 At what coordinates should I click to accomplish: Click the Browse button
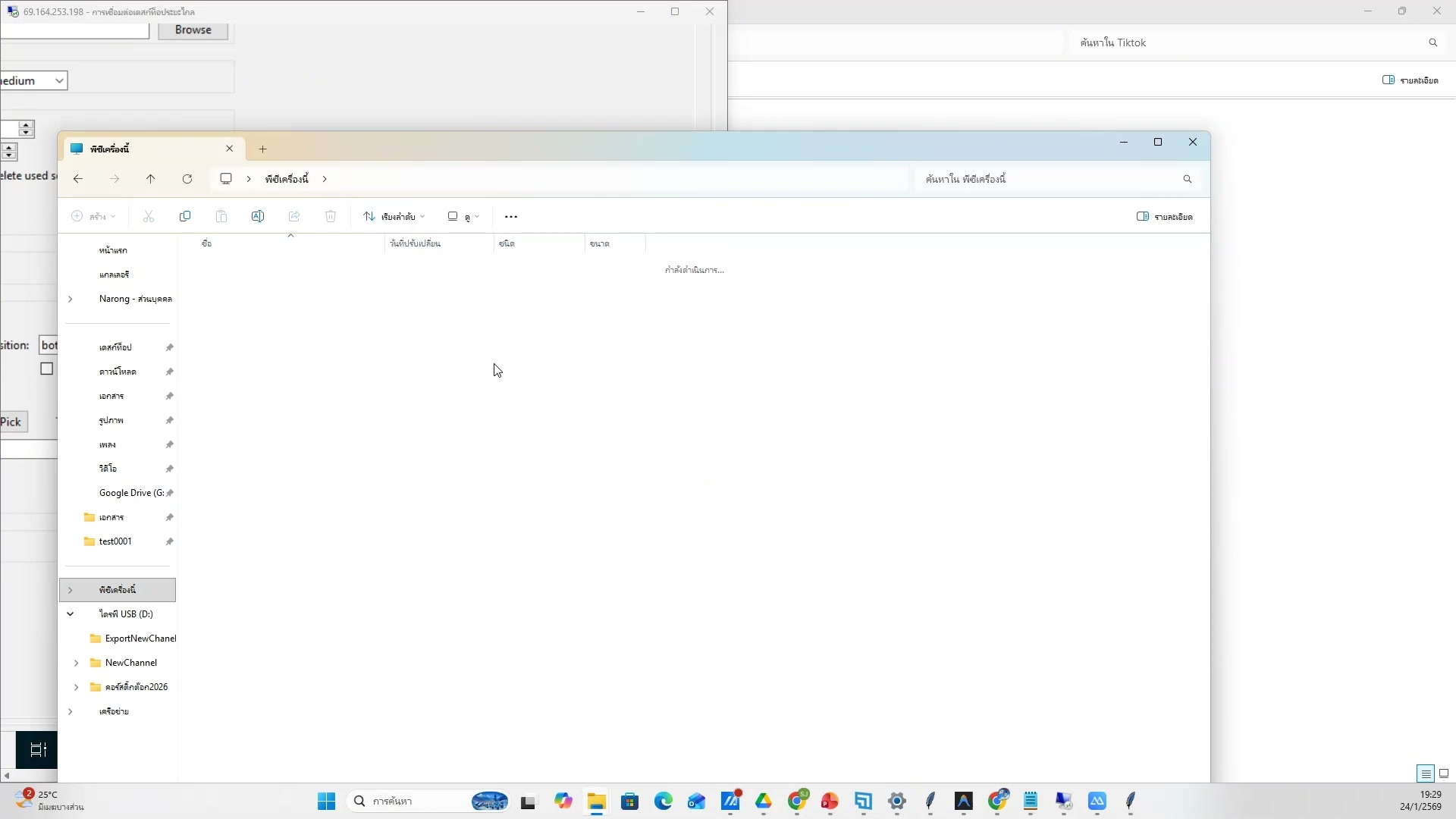pyautogui.click(x=193, y=30)
